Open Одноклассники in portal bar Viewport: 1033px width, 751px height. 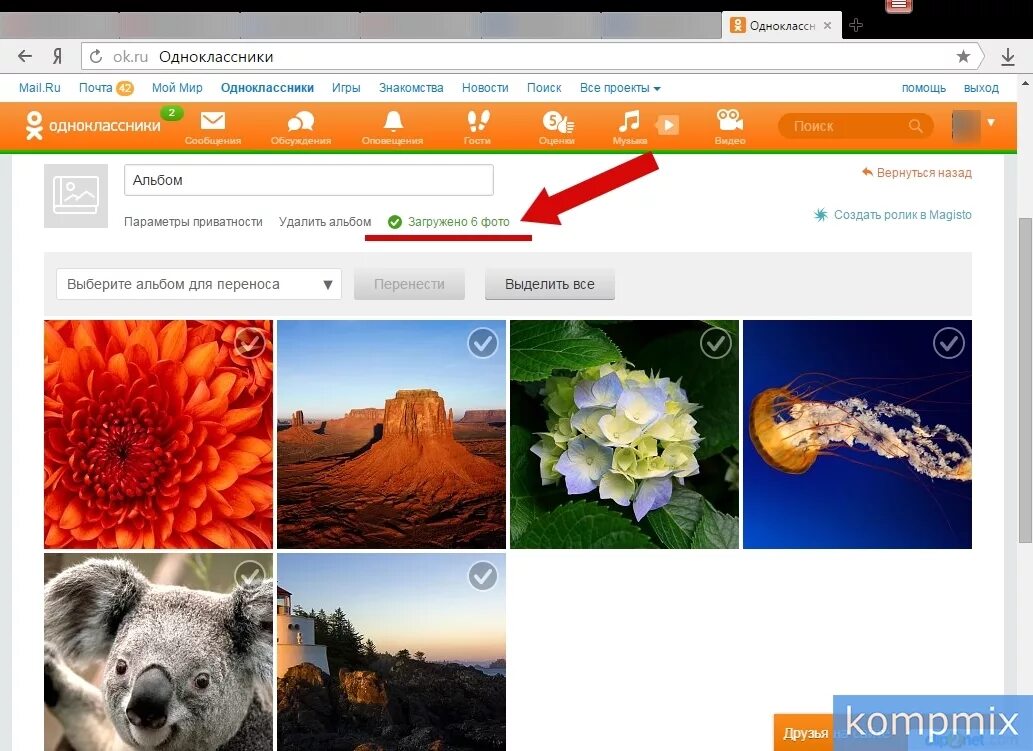pos(267,88)
